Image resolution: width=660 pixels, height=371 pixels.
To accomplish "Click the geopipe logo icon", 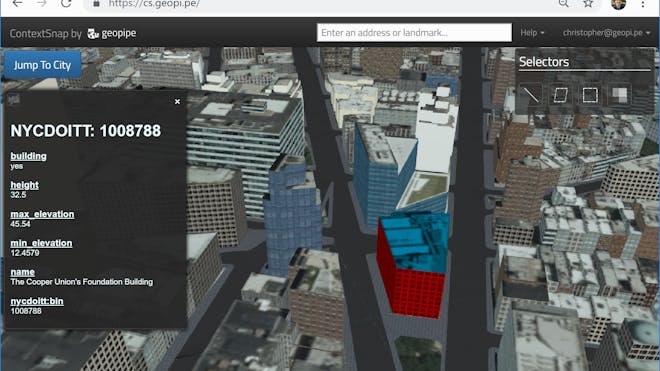I will [x=93, y=33].
